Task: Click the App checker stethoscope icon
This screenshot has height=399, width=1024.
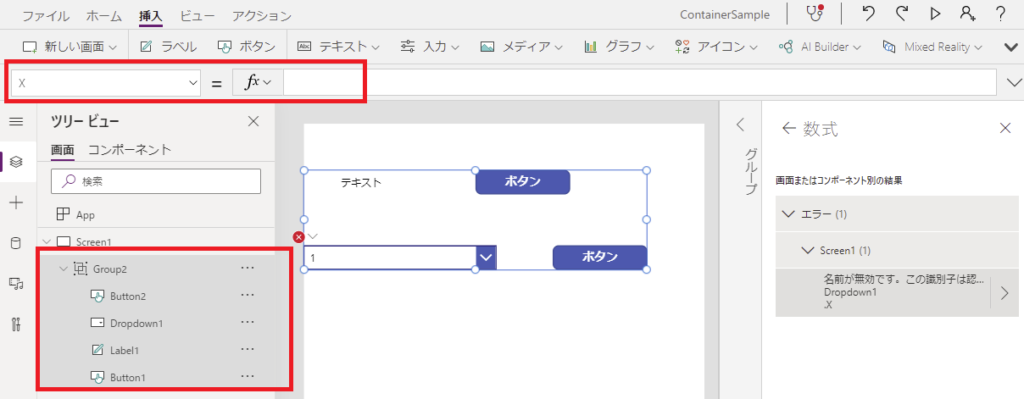Action: [814, 14]
